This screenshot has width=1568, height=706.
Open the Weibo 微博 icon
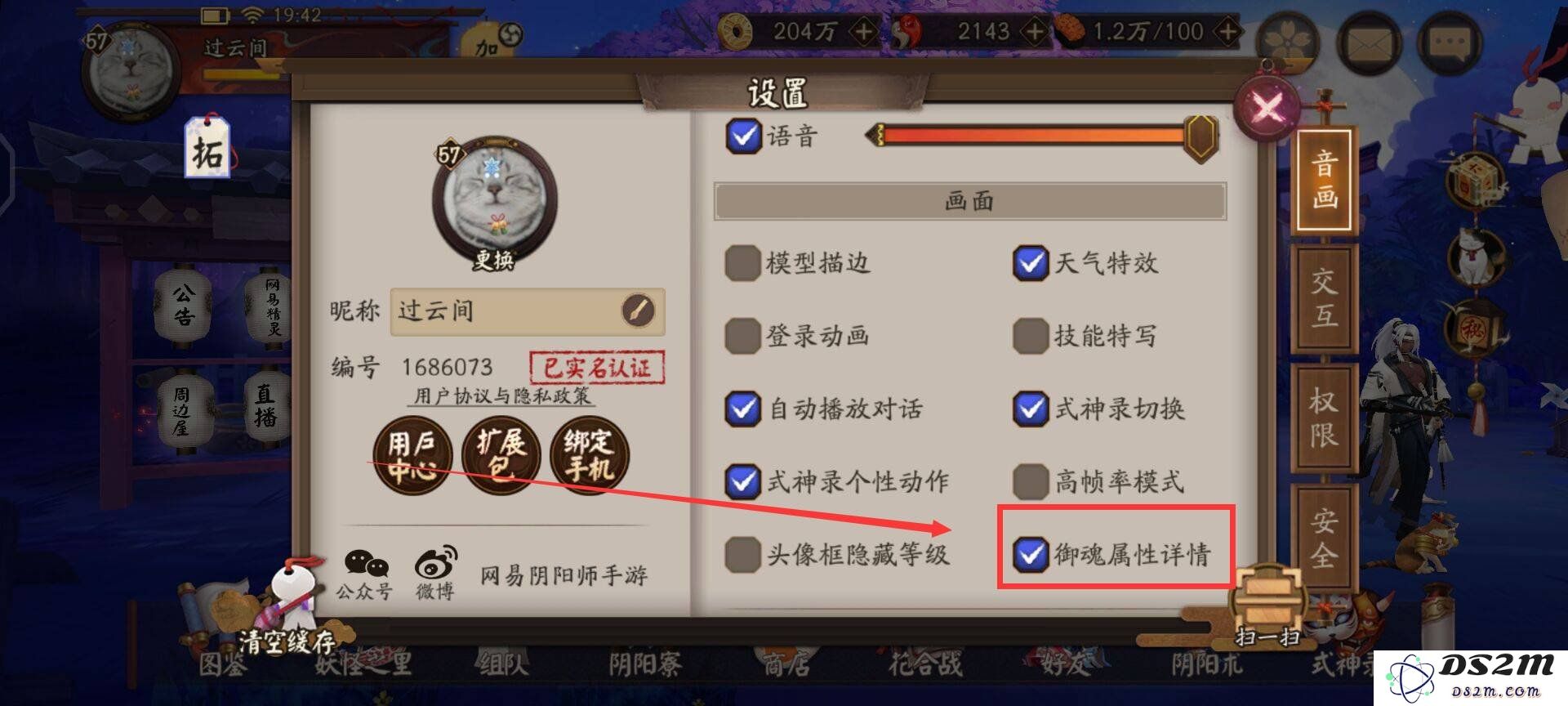435,574
